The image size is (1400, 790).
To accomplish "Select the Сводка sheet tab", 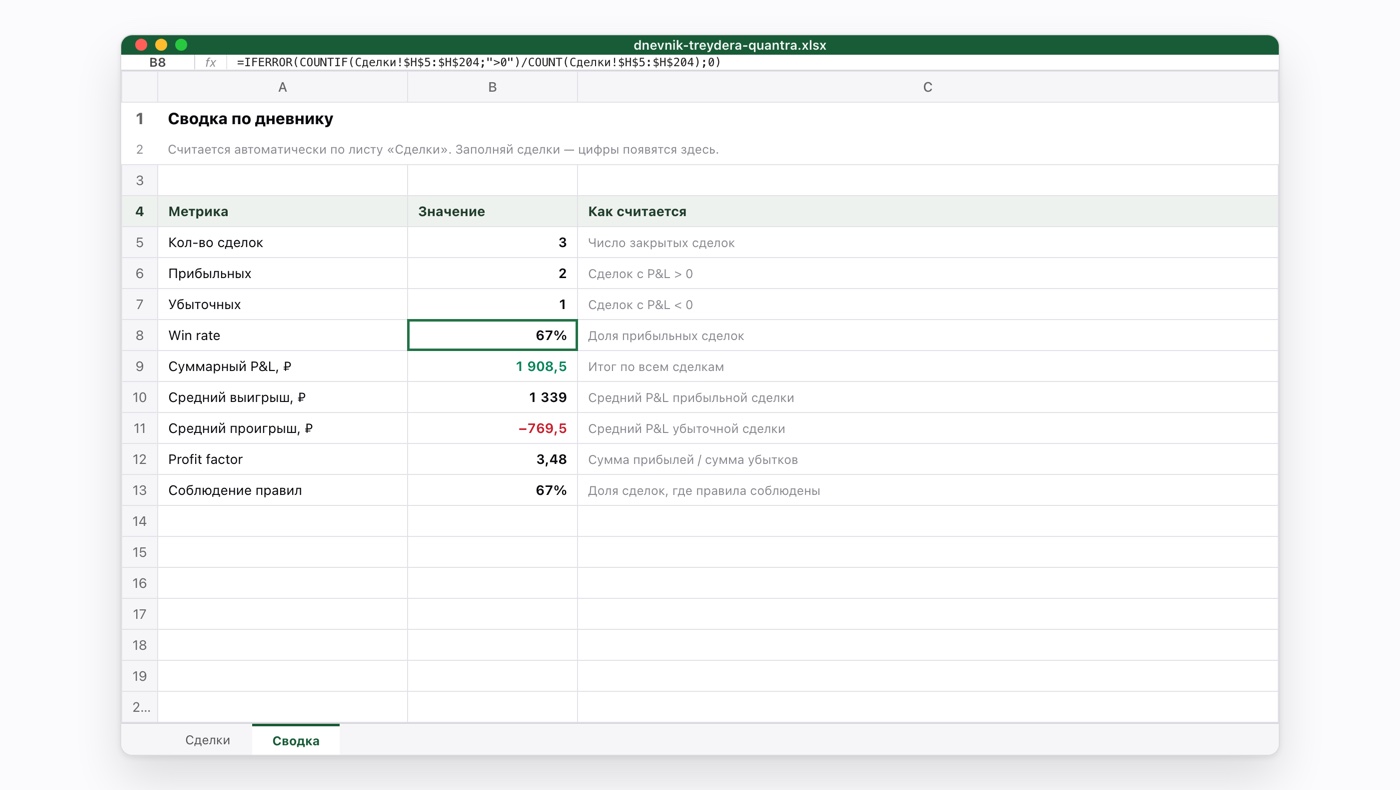I will tap(296, 740).
